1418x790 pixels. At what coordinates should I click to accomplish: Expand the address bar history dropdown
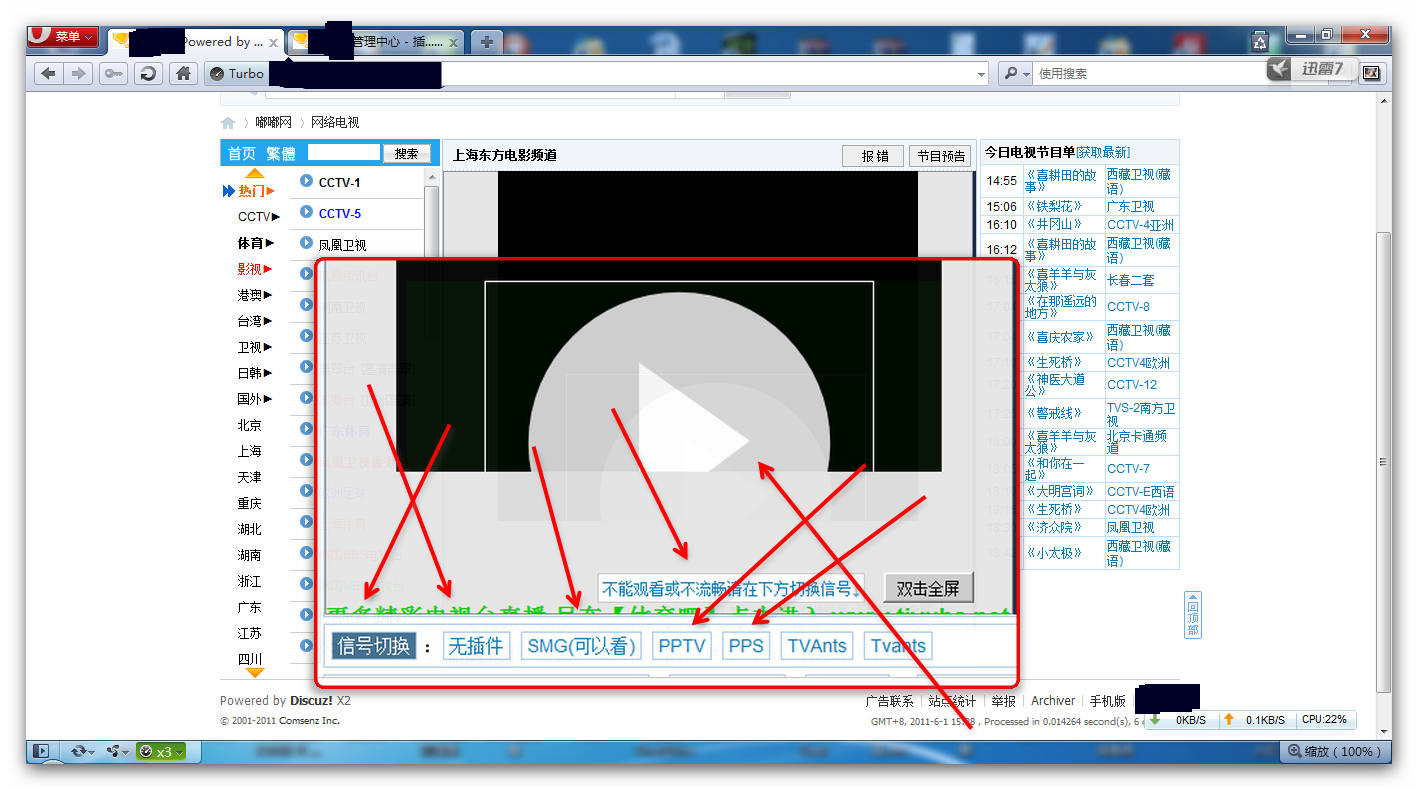point(981,74)
